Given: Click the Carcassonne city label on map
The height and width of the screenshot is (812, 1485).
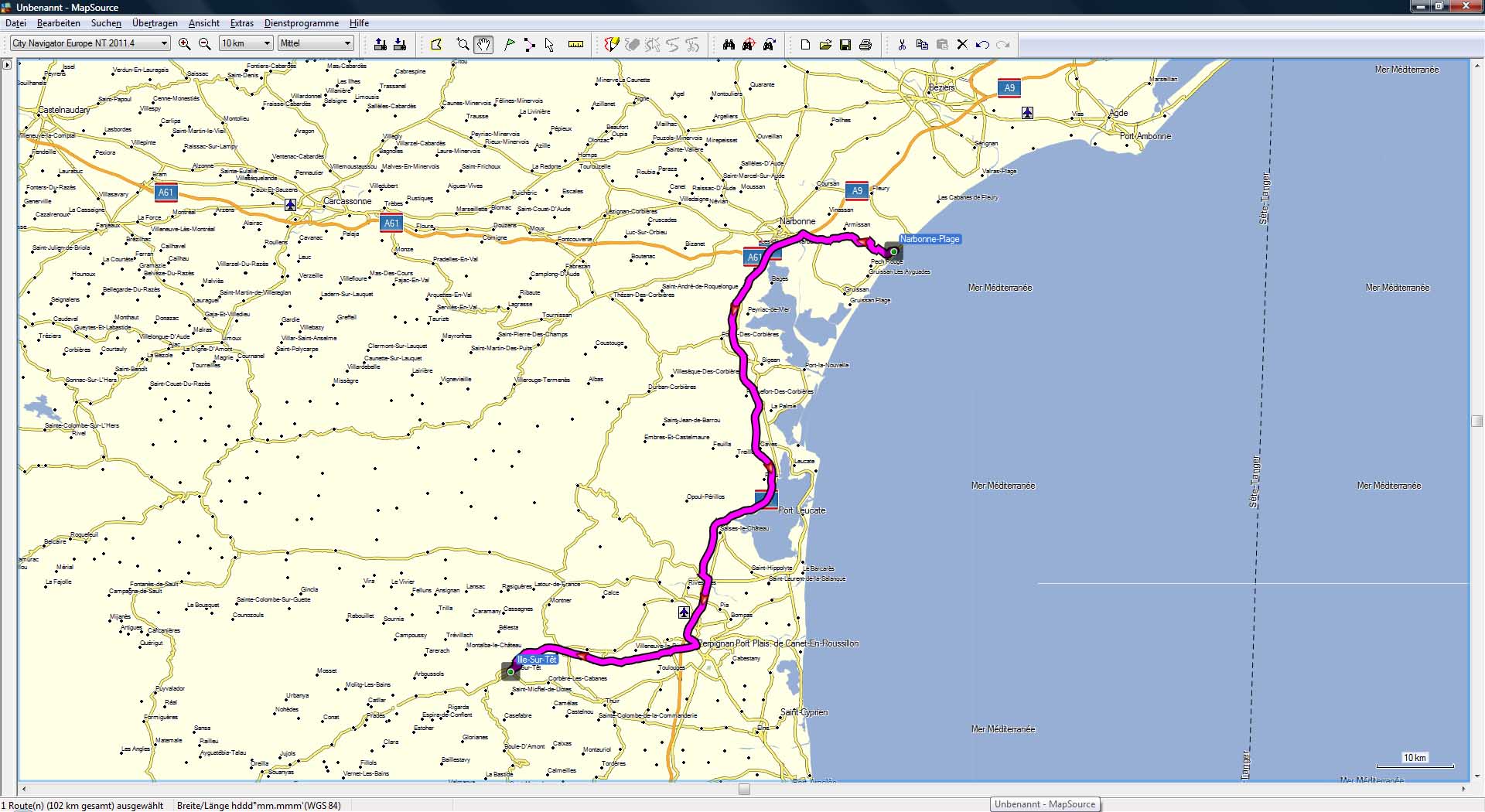Looking at the screenshot, I should (347, 201).
